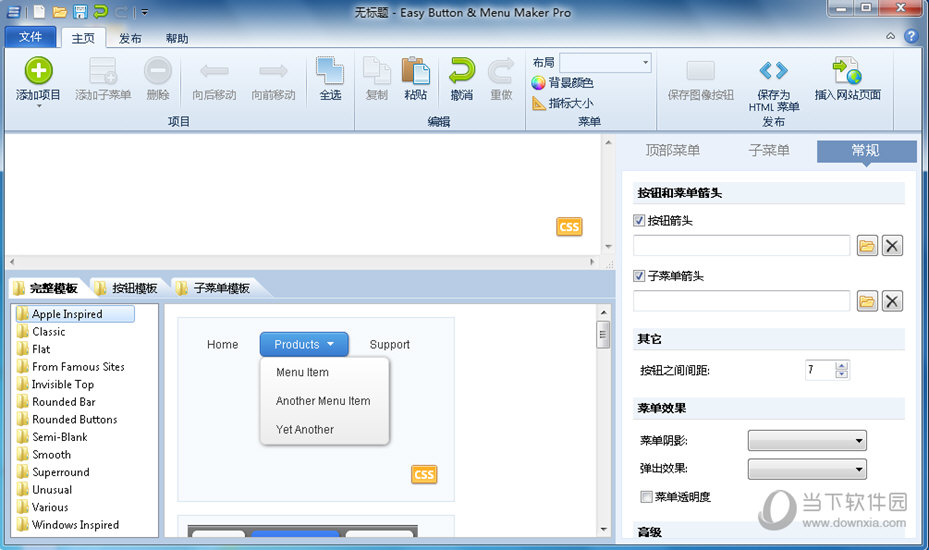This screenshot has height=550, width=929.
Task: Open the Quick Access Toolbar customize arrow
Action: click(x=145, y=12)
